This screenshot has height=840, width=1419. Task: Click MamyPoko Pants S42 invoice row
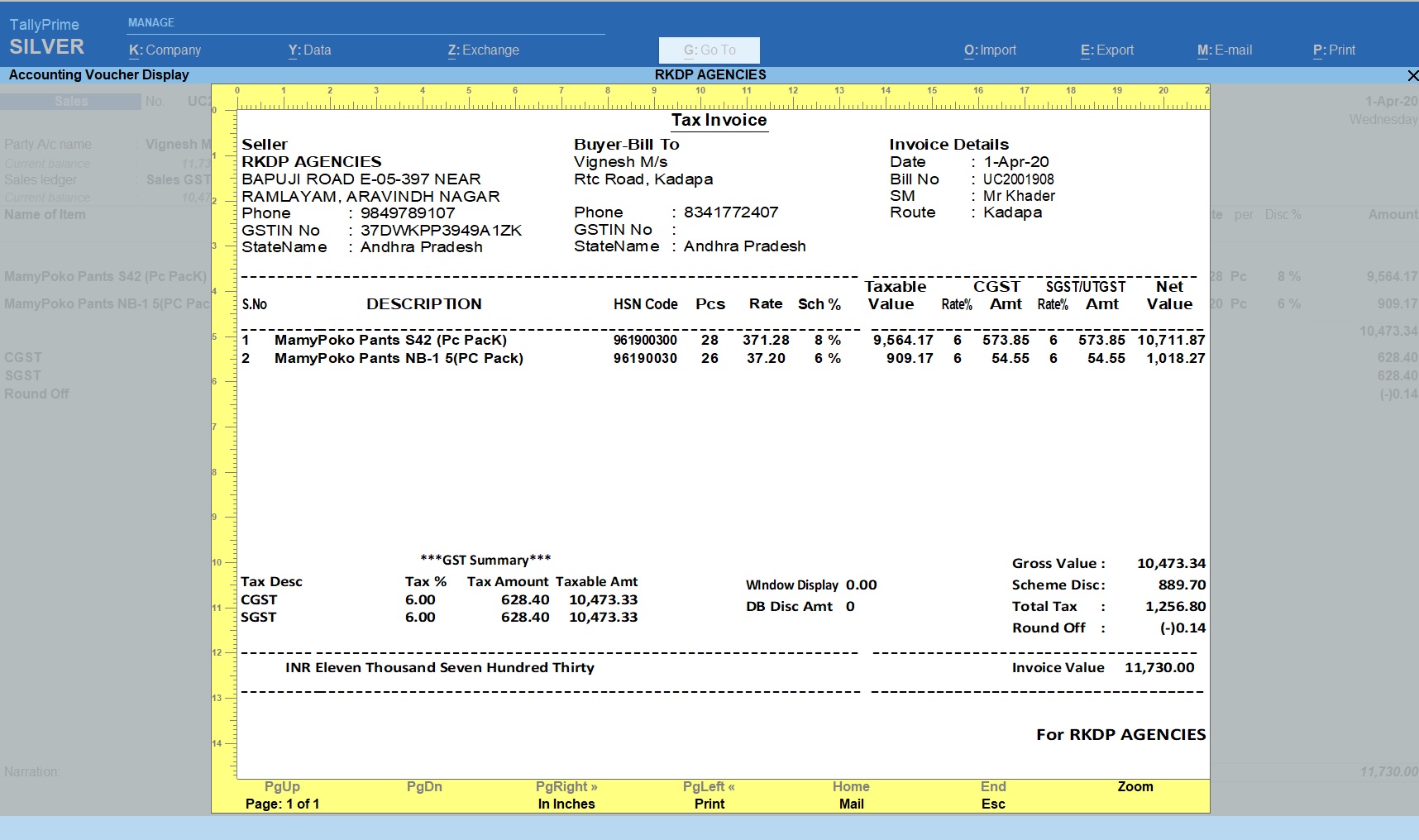tap(723, 340)
